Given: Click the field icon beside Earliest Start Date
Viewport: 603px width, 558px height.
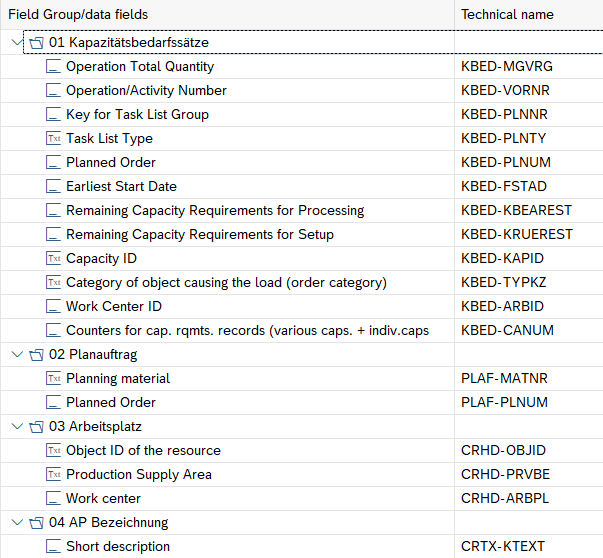Looking at the screenshot, I should (54, 187).
